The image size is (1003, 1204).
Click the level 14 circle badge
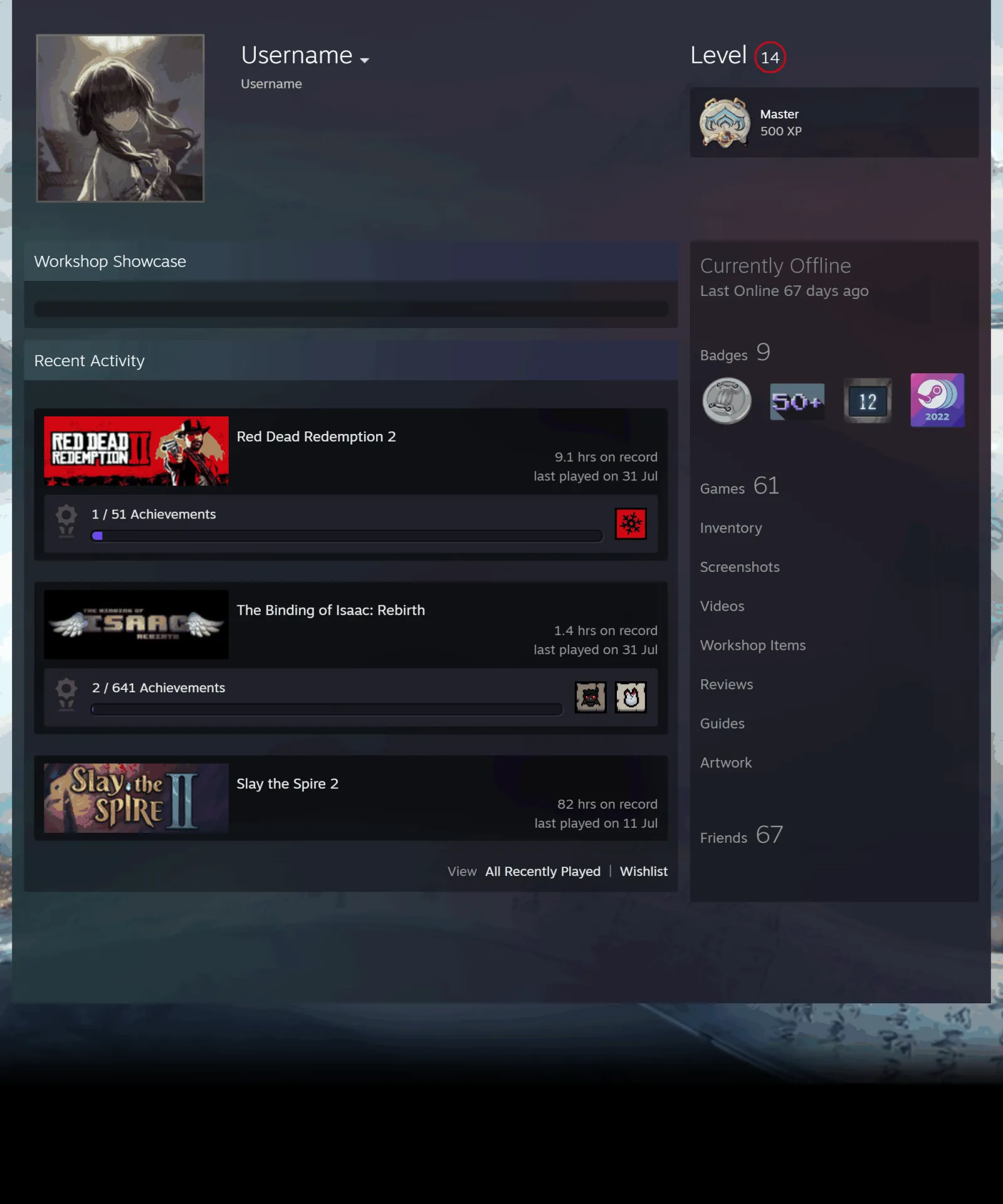pyautogui.click(x=770, y=57)
